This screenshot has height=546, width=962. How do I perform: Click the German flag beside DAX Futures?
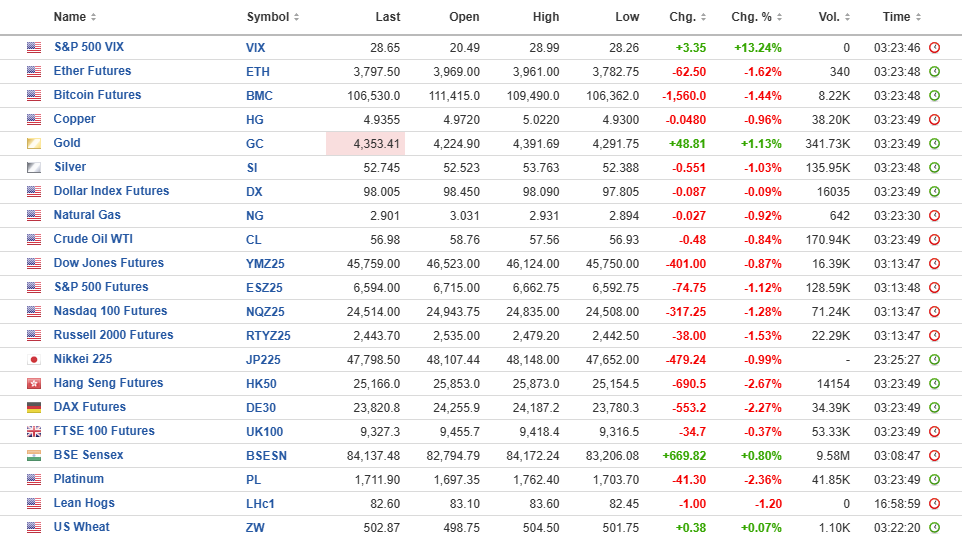click(x=34, y=407)
